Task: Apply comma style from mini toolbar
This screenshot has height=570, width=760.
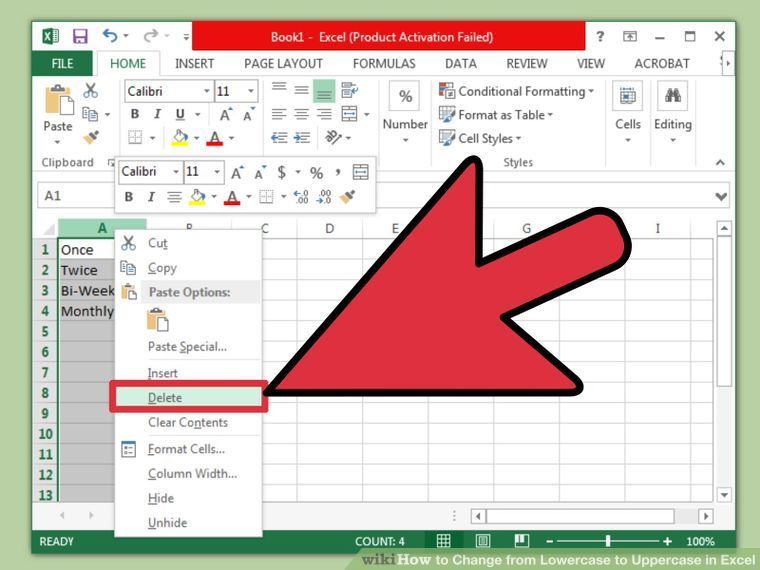Action: tap(338, 172)
